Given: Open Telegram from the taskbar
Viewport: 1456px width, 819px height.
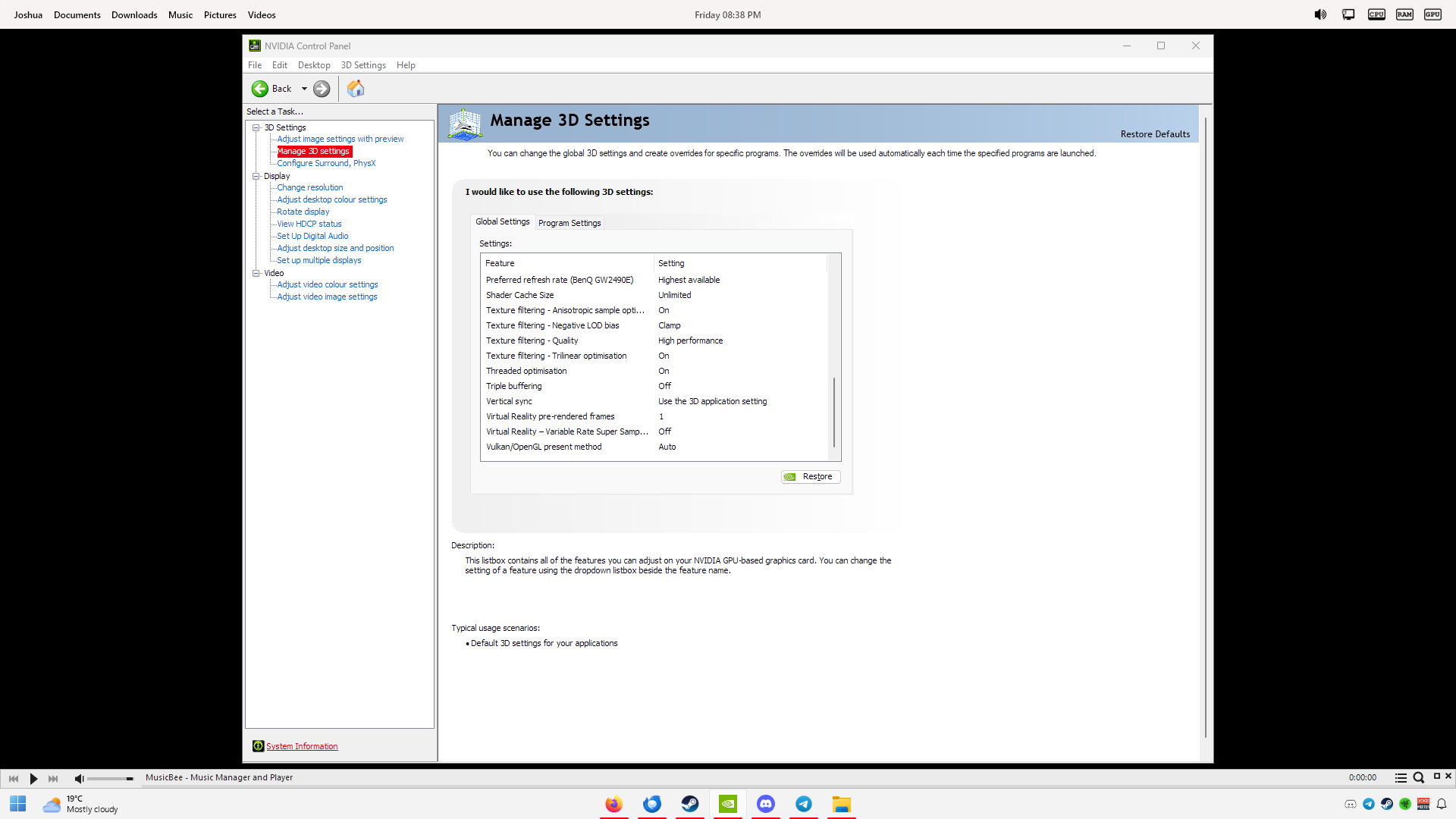Looking at the screenshot, I should (804, 804).
